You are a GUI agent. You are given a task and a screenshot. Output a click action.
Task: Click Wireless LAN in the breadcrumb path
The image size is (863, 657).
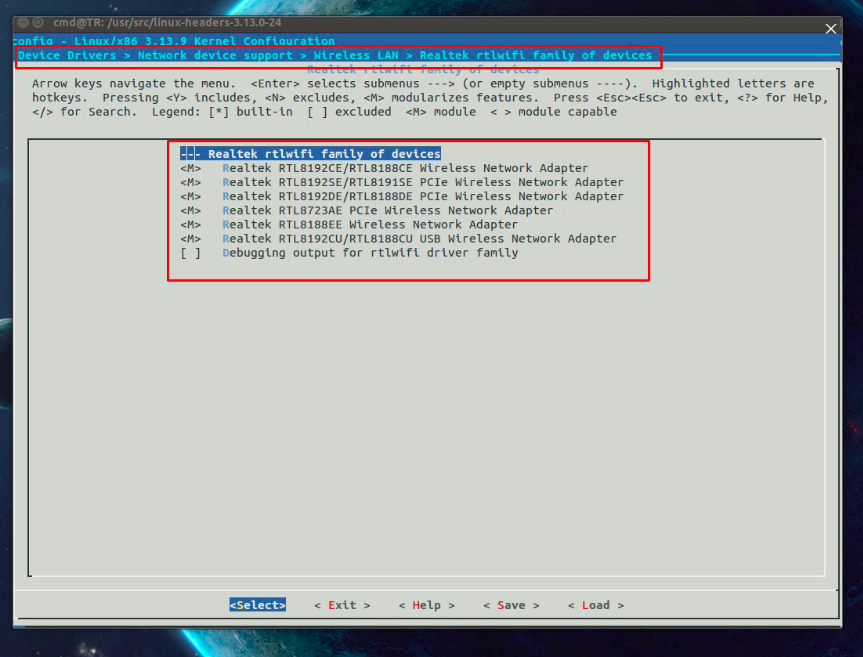pos(356,55)
